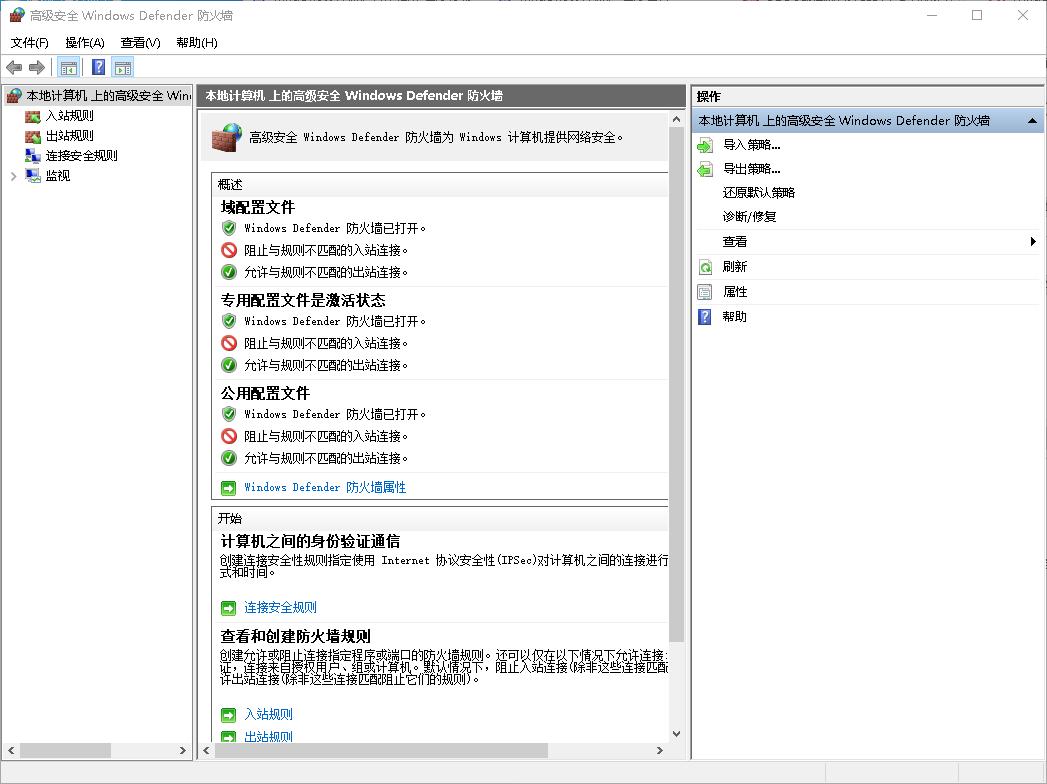The height and width of the screenshot is (784, 1047).
Task: Open the 文件(F) menu
Action: click(x=29, y=43)
